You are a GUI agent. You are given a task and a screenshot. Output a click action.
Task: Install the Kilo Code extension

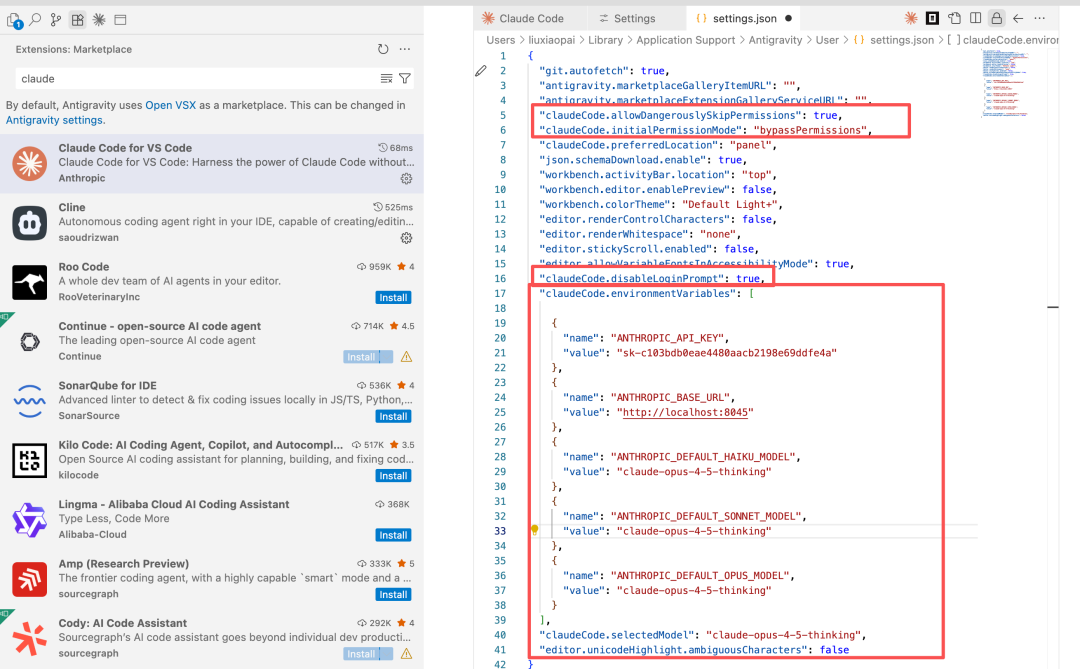[393, 475]
